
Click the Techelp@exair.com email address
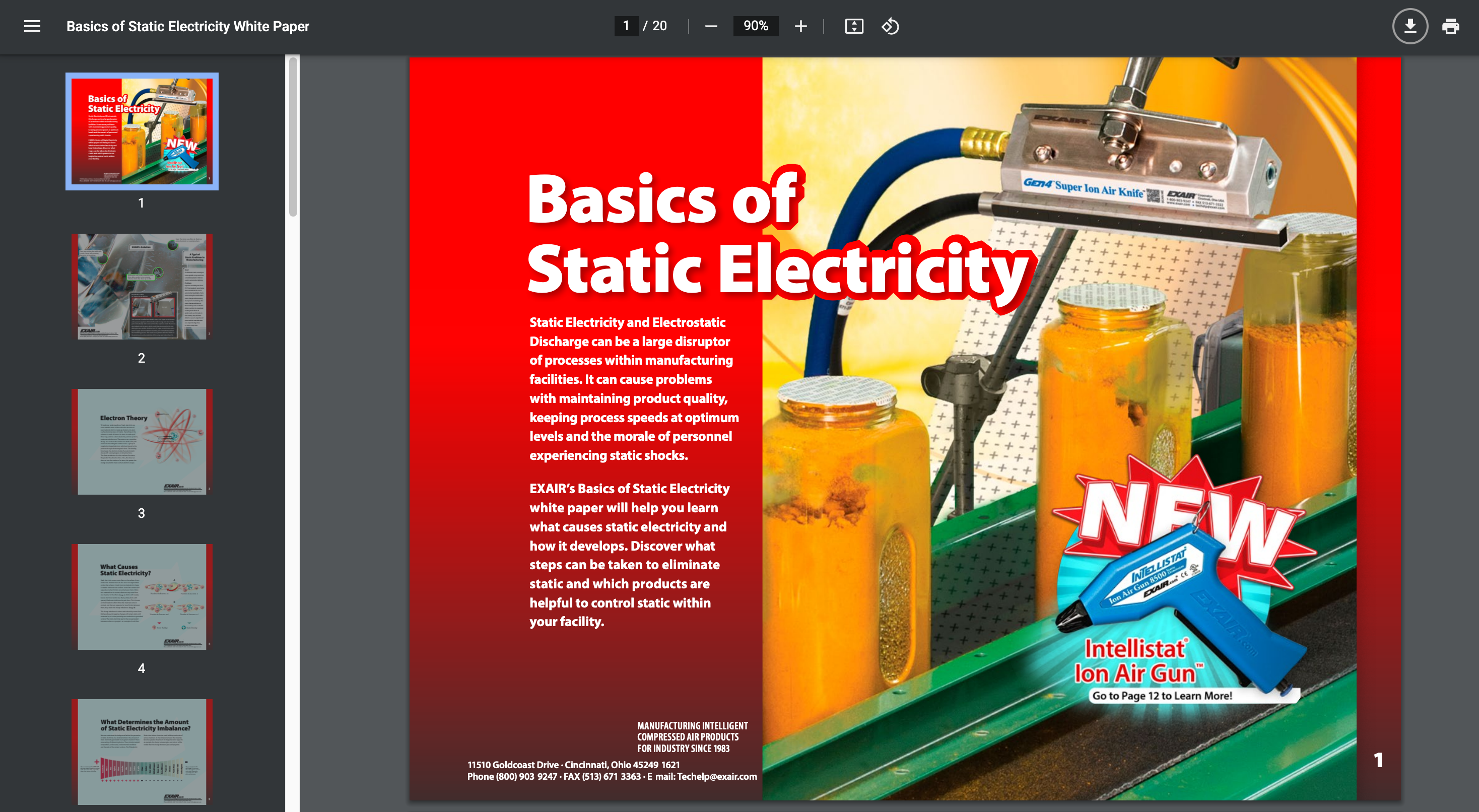[x=716, y=776]
